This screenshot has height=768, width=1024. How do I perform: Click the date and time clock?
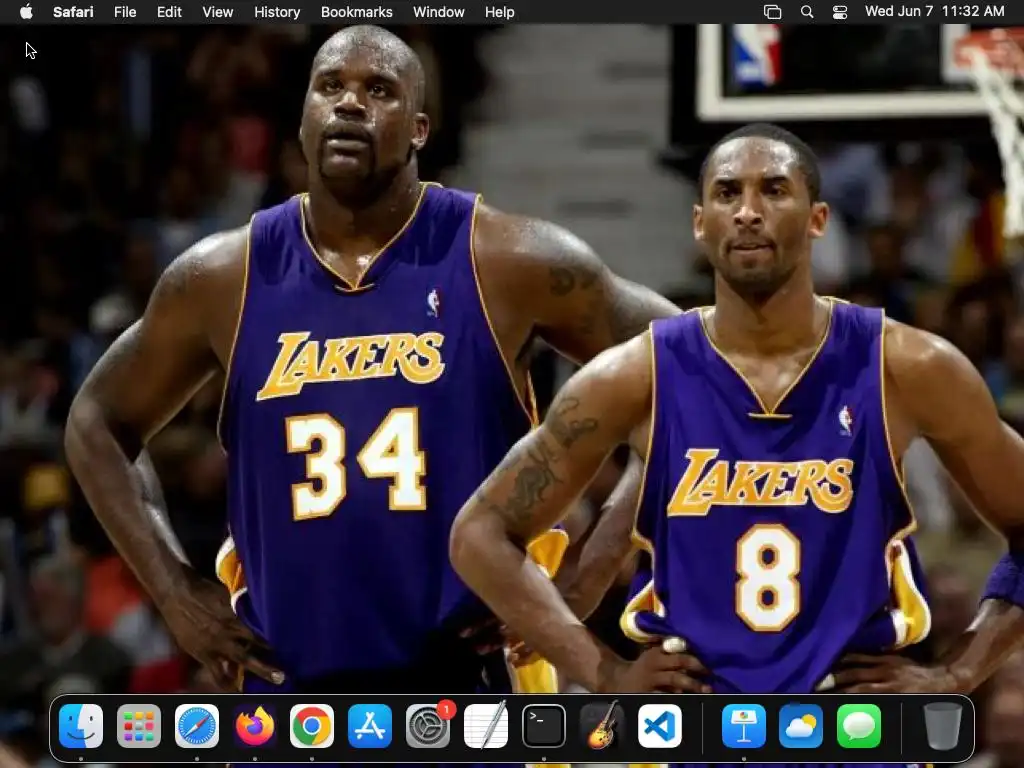pos(935,11)
